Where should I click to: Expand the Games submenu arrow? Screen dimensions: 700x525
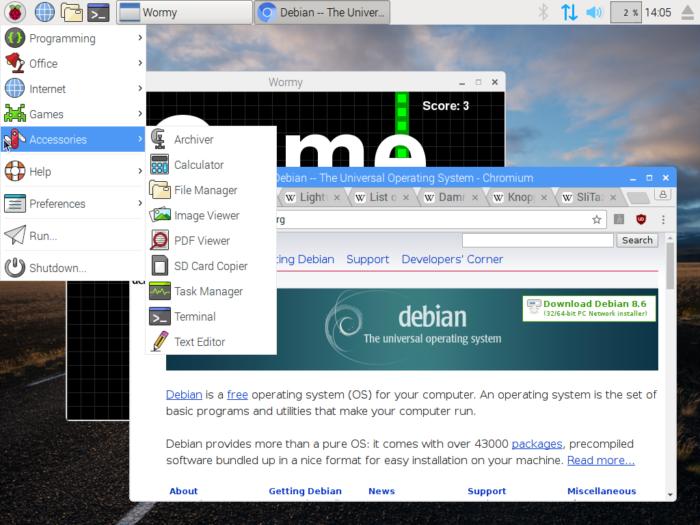(140, 114)
